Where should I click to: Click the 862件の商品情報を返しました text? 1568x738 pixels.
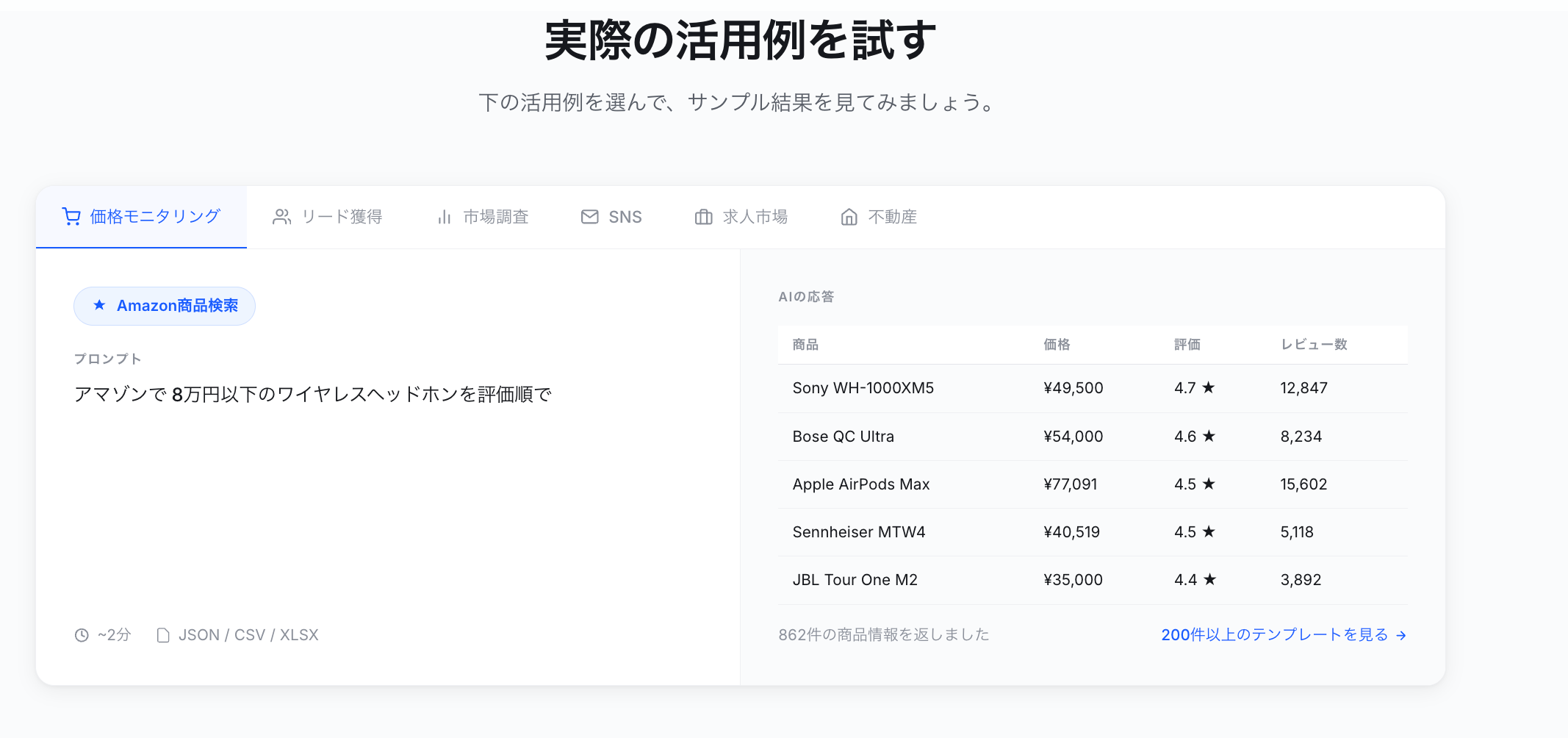click(x=884, y=635)
